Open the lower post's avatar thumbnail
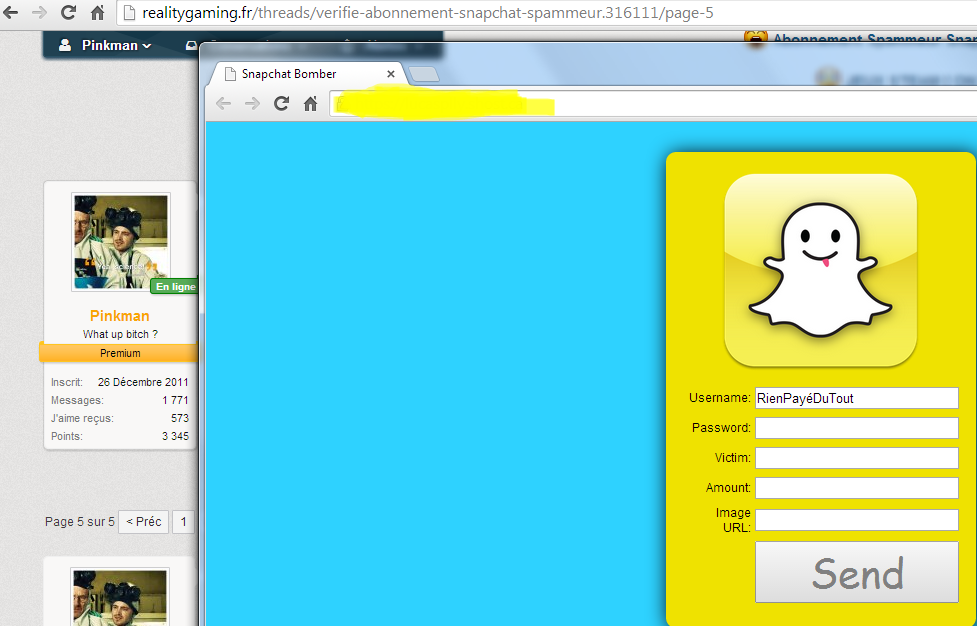Screen dimensions: 977x626 (x=121, y=597)
